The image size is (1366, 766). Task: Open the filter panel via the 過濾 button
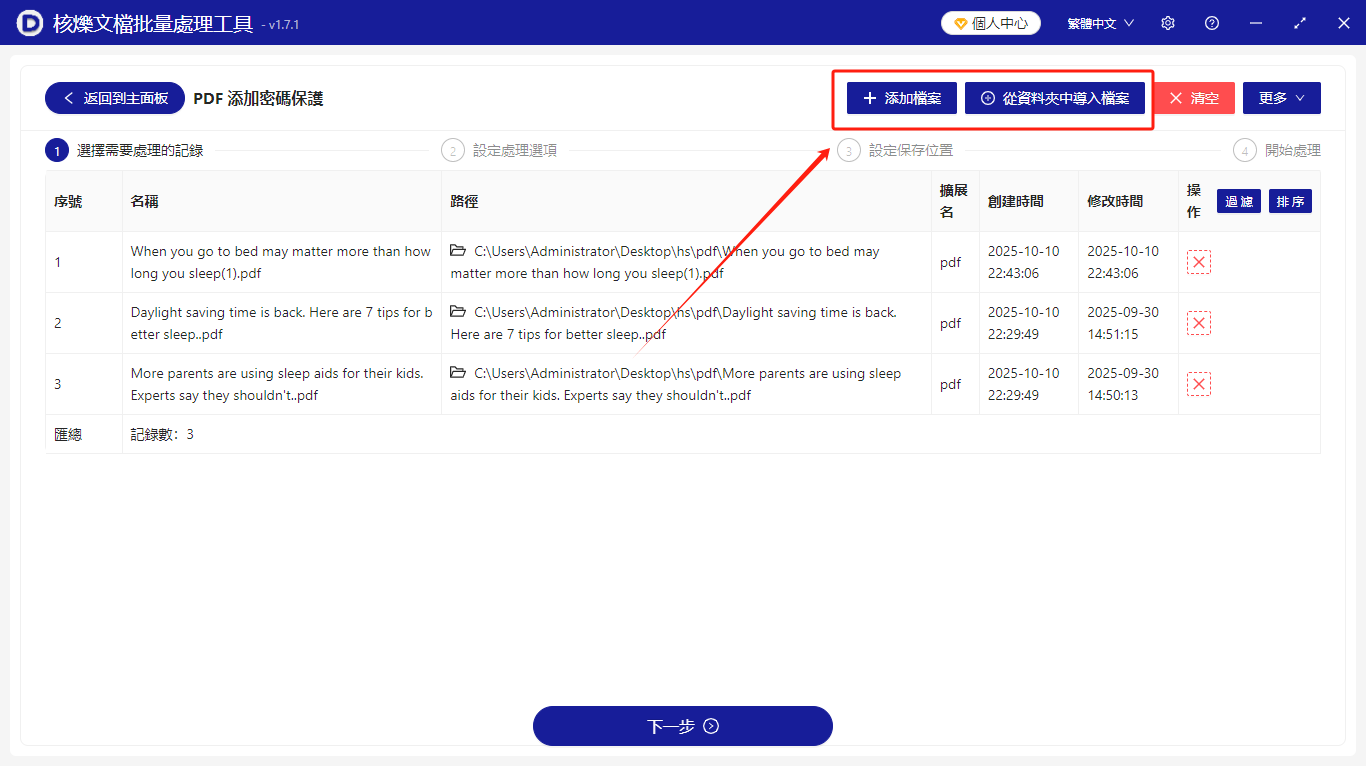pyautogui.click(x=1239, y=200)
